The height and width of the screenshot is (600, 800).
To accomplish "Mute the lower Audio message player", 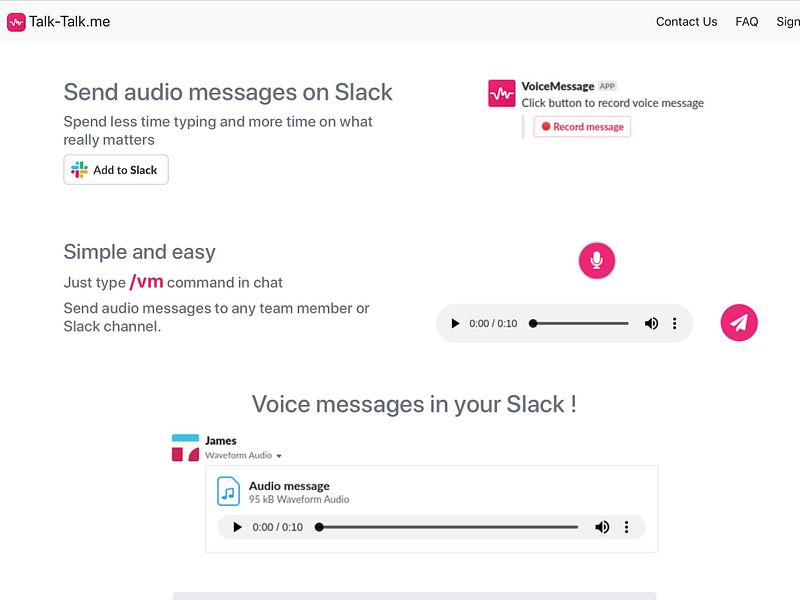I will 602,527.
